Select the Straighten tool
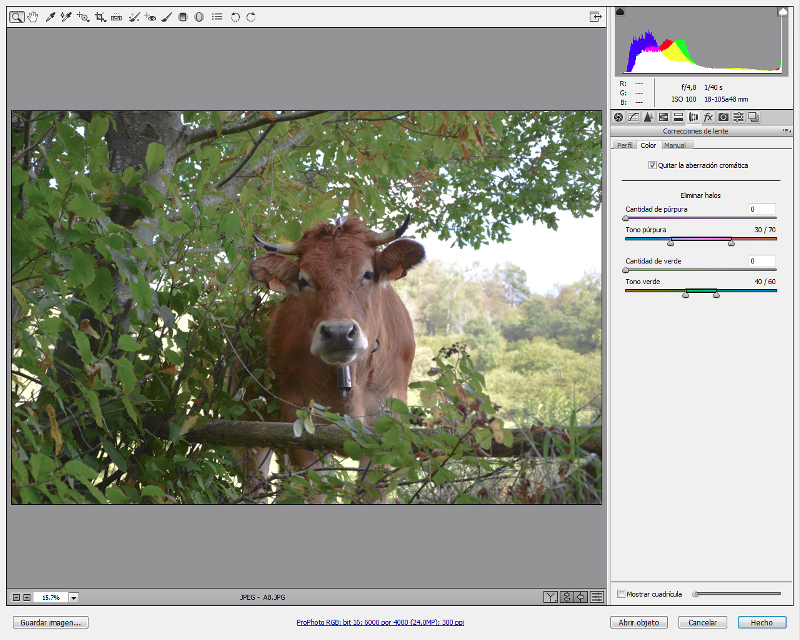Viewport: 800px width, 640px height. click(x=116, y=17)
